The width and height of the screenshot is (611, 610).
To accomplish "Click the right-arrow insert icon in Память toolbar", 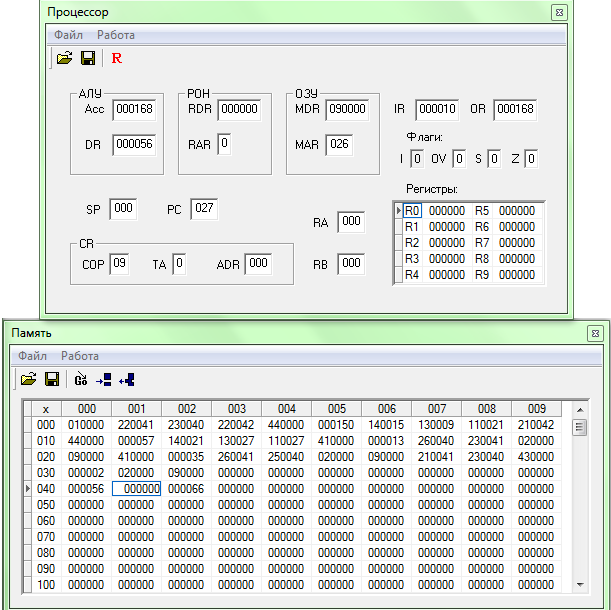I will (x=104, y=379).
